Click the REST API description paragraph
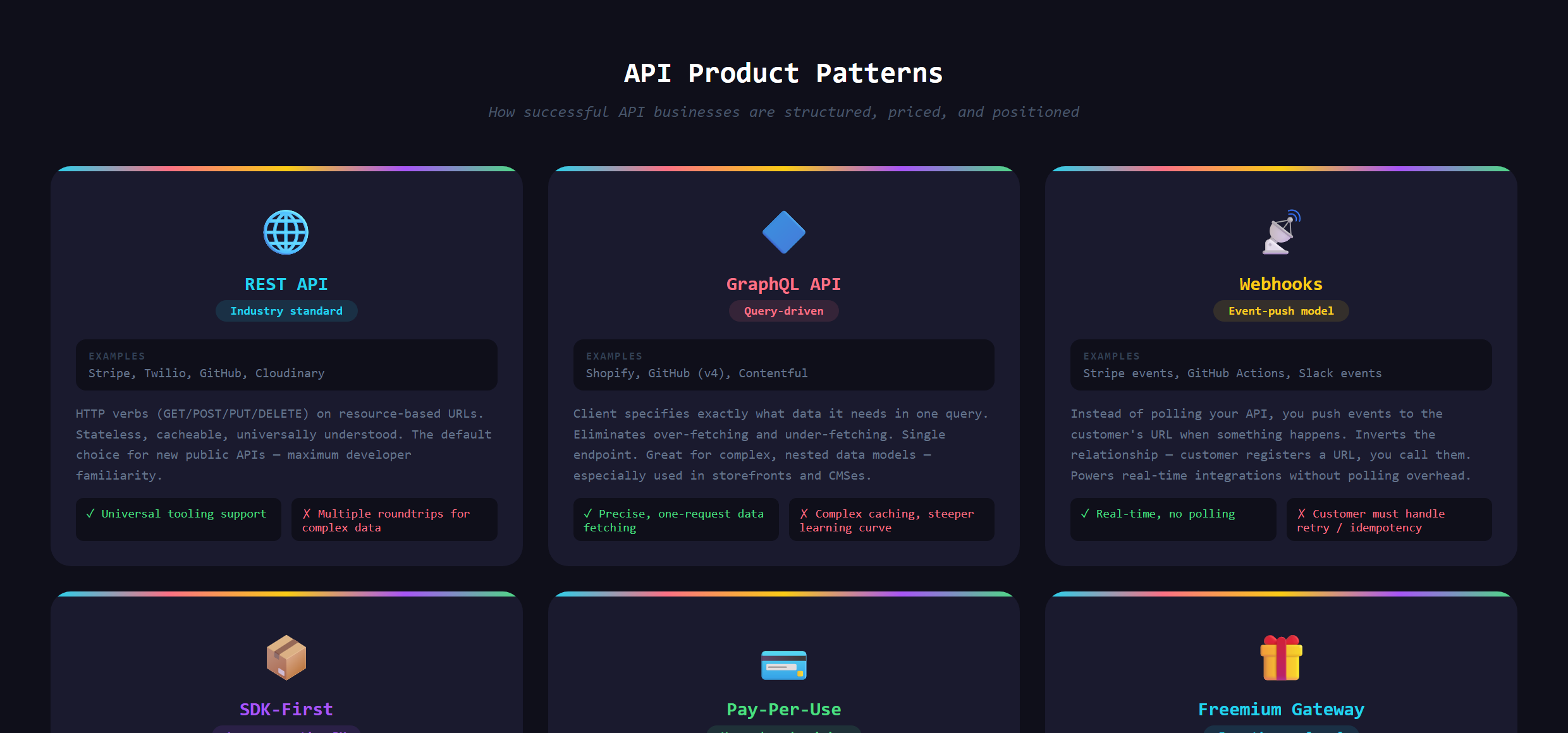1568x733 pixels. click(x=286, y=445)
